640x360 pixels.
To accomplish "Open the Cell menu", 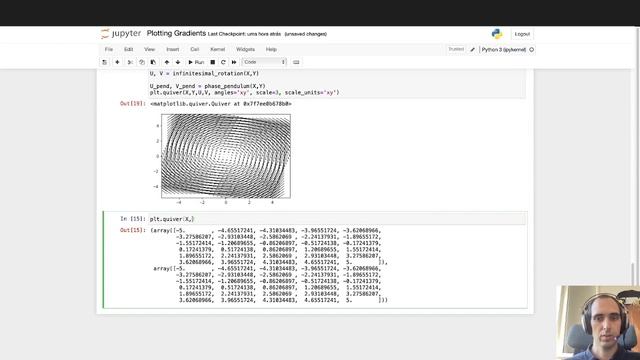I will tap(195, 49).
